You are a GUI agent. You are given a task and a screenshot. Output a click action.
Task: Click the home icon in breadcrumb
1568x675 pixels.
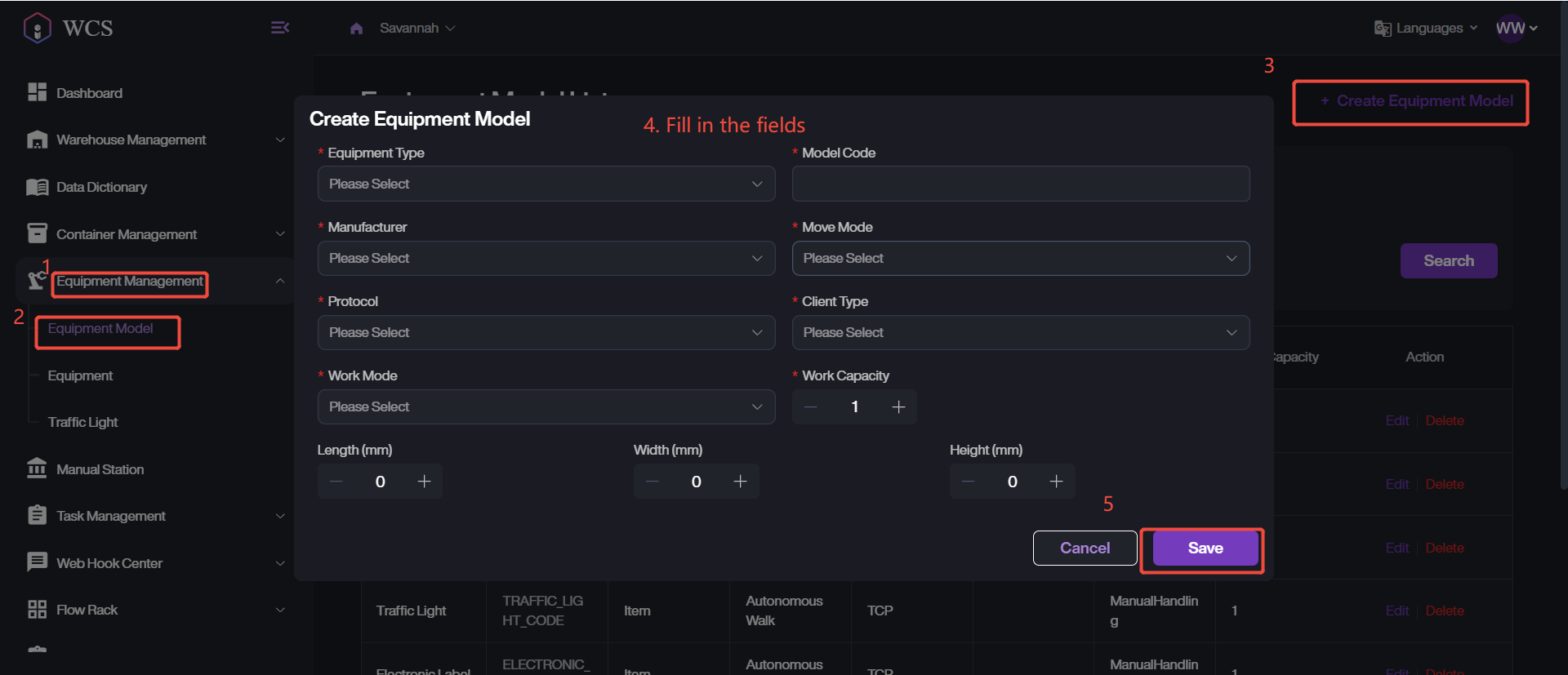pos(356,29)
